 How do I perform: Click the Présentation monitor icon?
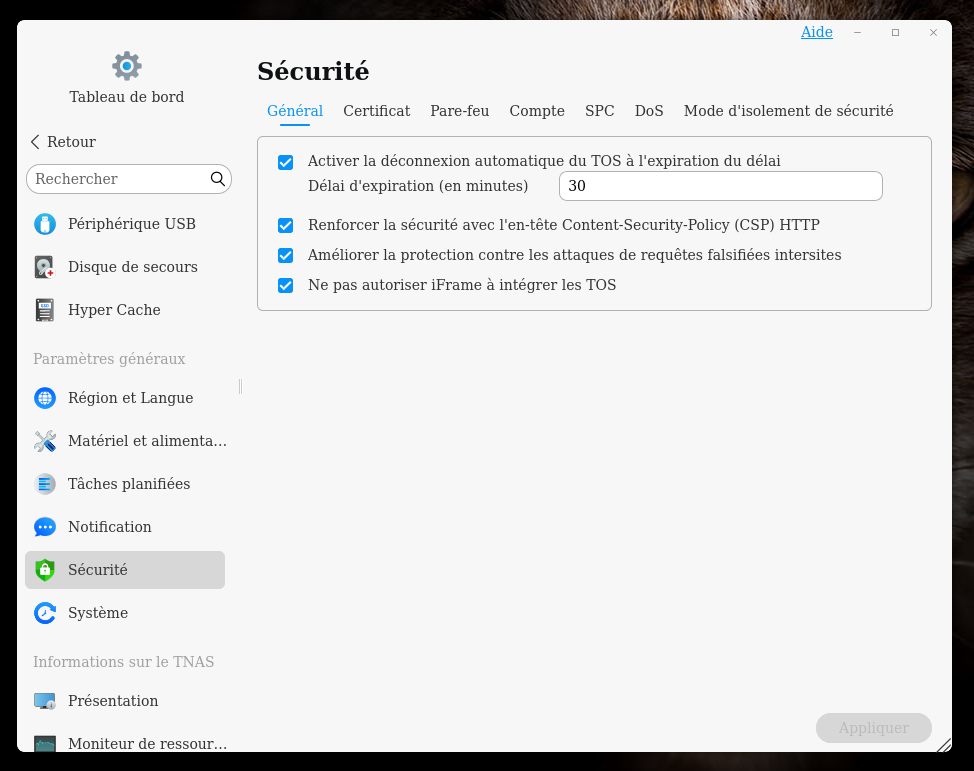(44, 701)
